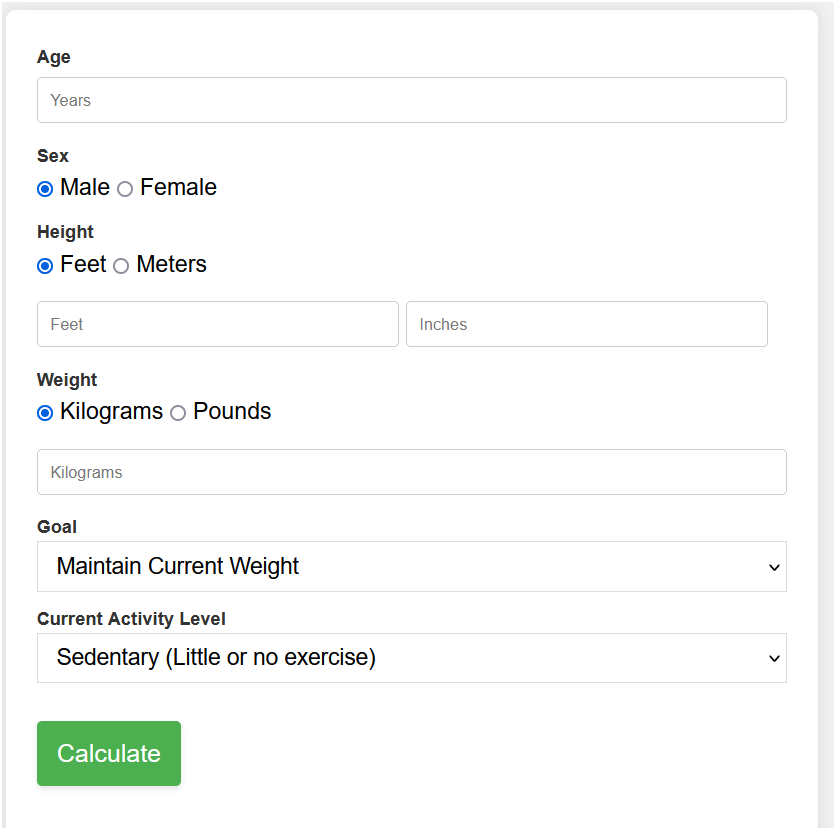Select the Male sex option

[44, 188]
